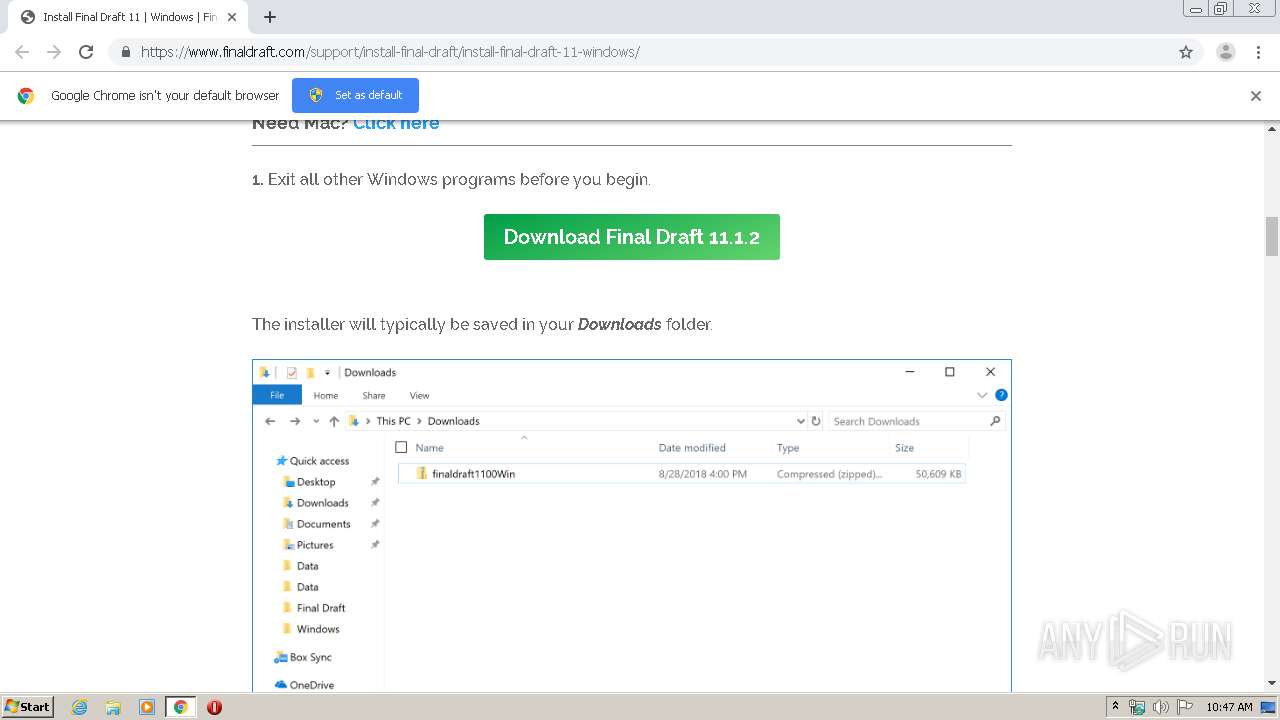The image size is (1280, 720).
Task: Open the Windows Start menu
Action: point(27,707)
